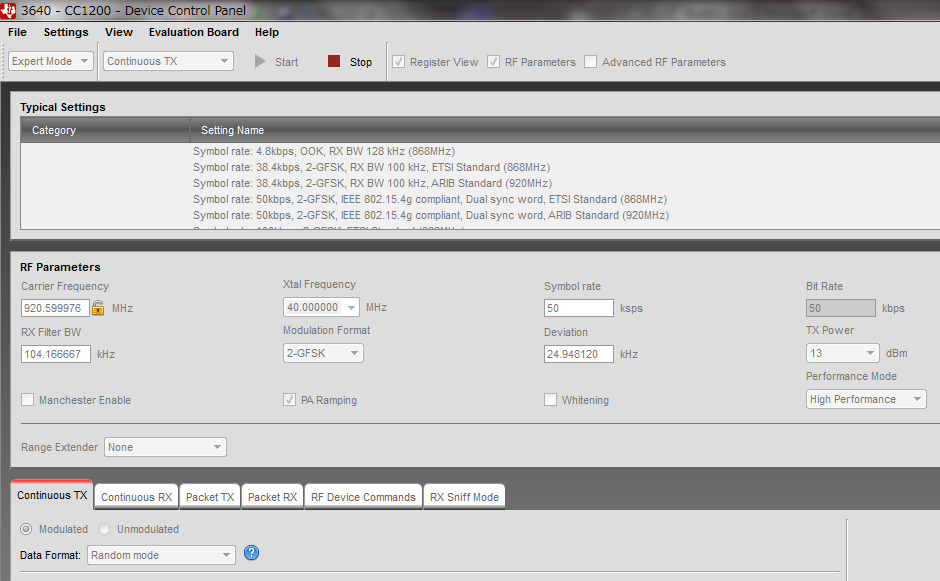
Task: Open the View menu
Action: pyautogui.click(x=119, y=32)
